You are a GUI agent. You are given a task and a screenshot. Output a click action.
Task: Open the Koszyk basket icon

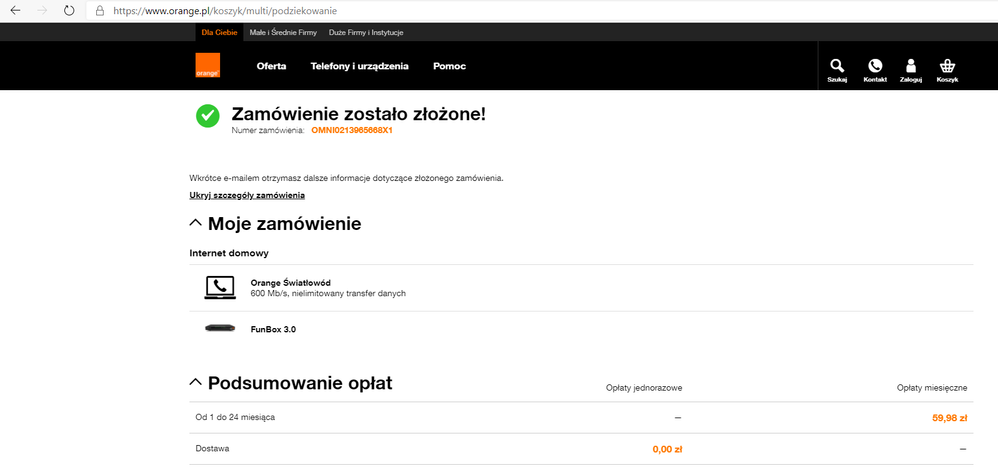946,66
